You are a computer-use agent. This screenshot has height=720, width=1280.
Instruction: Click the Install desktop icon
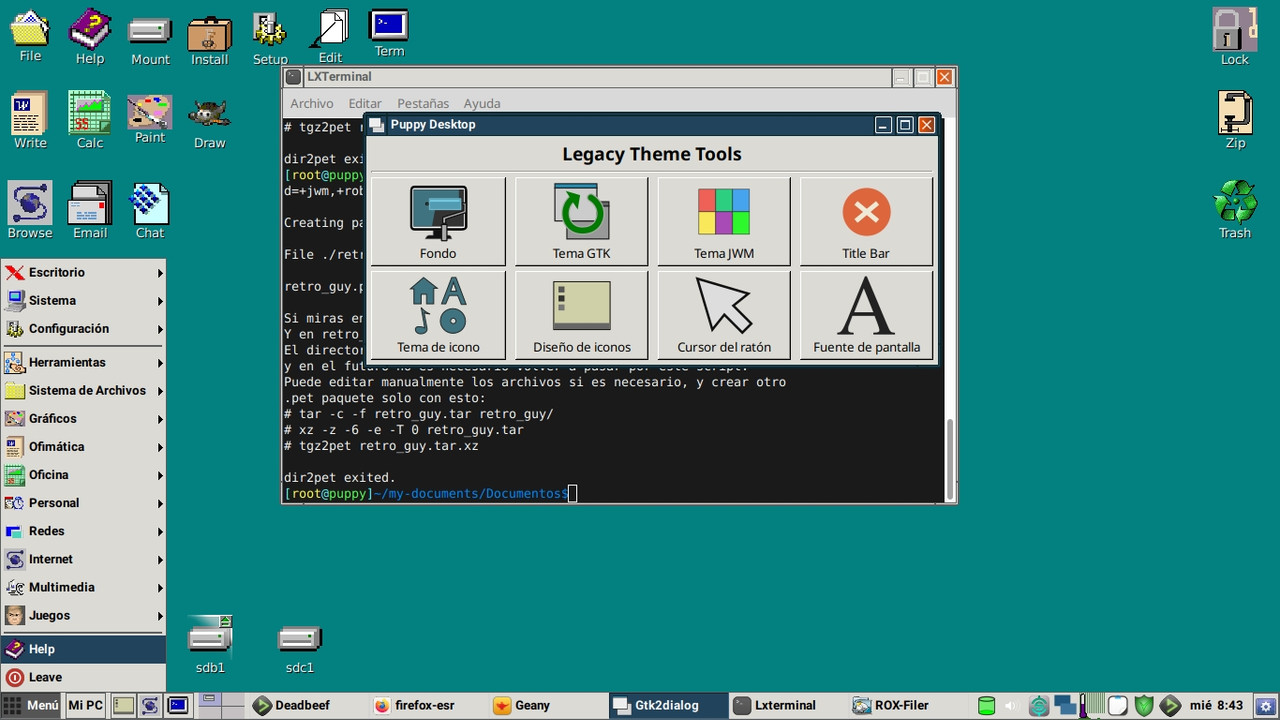tap(210, 40)
